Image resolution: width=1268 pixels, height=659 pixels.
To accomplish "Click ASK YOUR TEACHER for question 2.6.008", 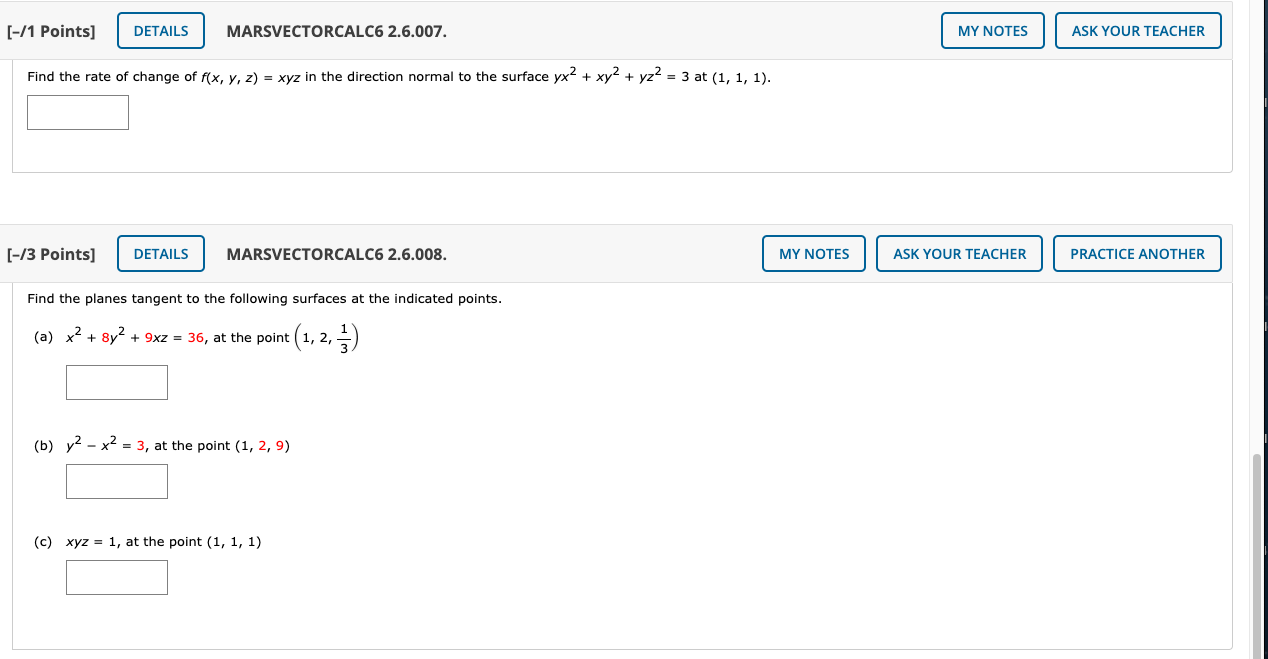I will pyautogui.click(x=959, y=254).
